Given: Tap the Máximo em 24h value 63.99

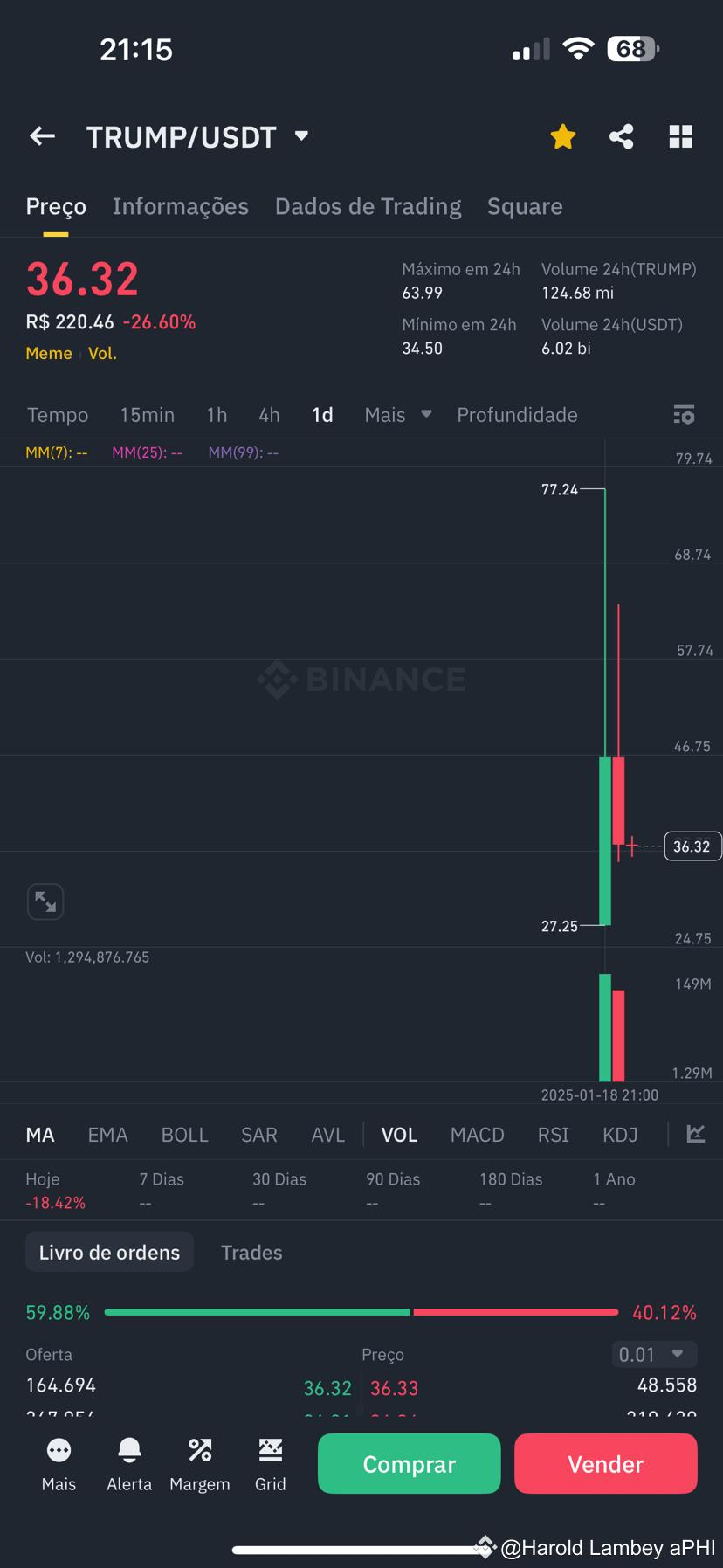Looking at the screenshot, I should (422, 293).
